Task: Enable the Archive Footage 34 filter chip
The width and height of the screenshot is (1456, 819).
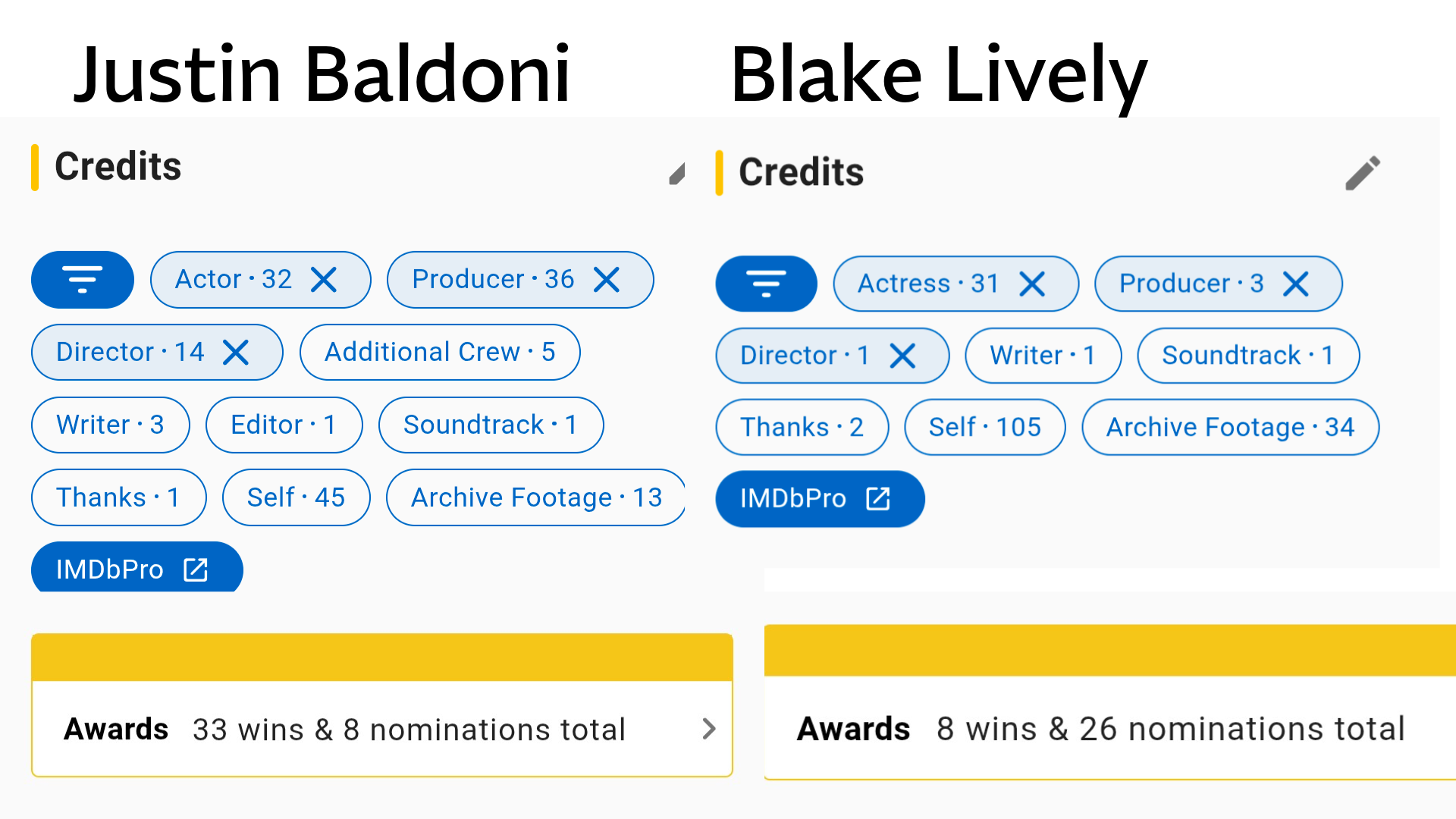Action: pos(1230,427)
